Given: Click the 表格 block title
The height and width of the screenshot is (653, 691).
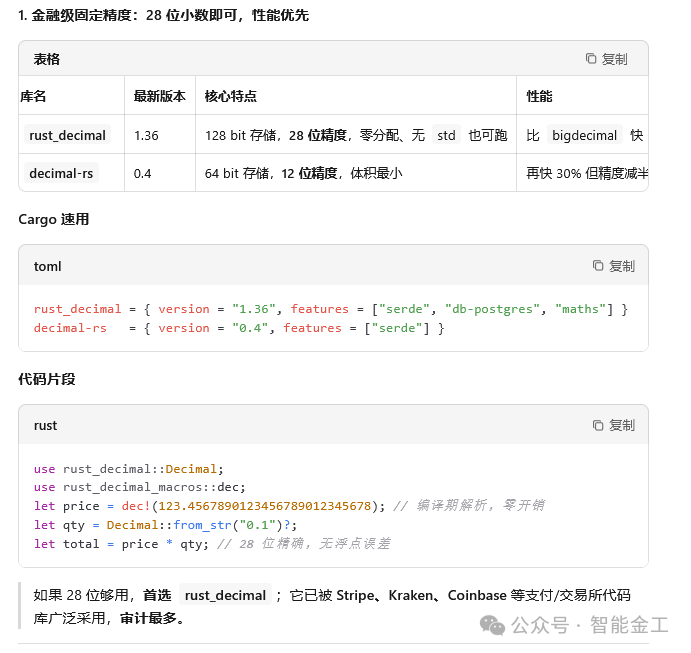Looking at the screenshot, I should pos(47,59).
